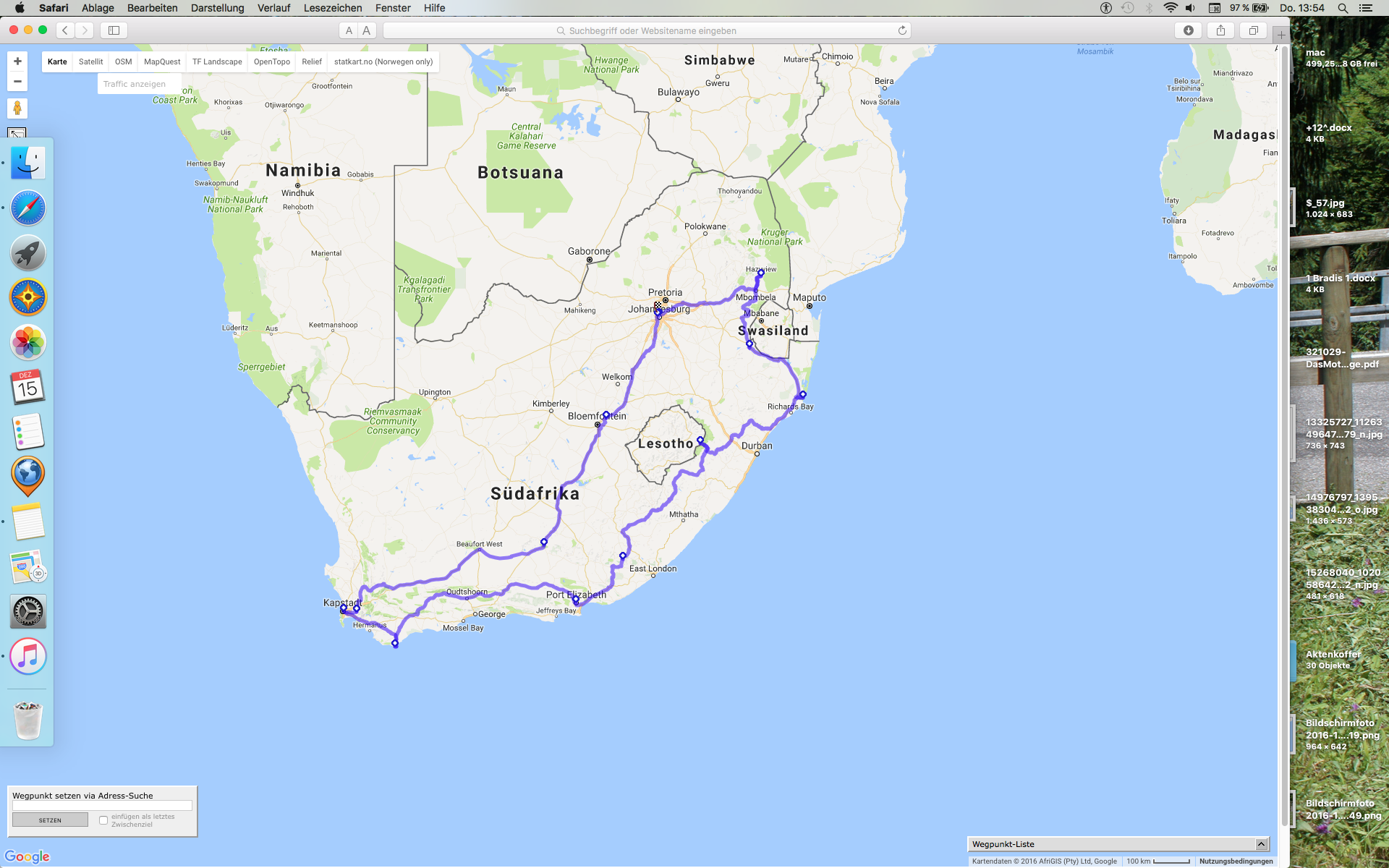Open the Safari downloads icon
This screenshot has height=868, width=1389.
pos(1188,30)
